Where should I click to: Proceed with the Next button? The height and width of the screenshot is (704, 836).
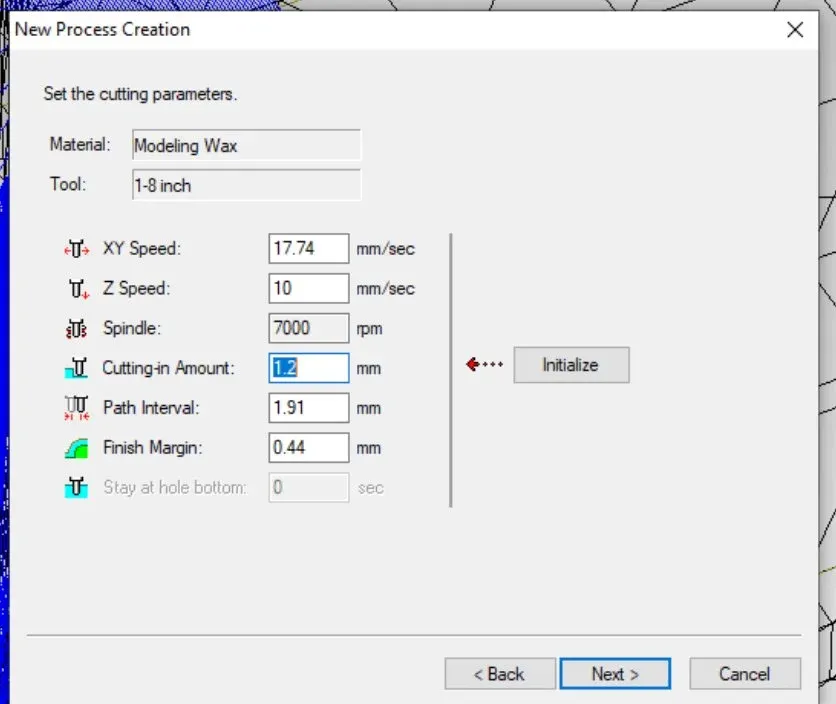pos(615,674)
